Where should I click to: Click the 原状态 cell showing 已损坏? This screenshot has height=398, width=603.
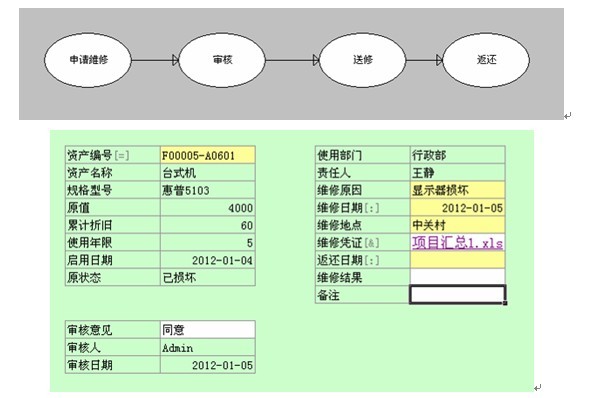(208, 277)
